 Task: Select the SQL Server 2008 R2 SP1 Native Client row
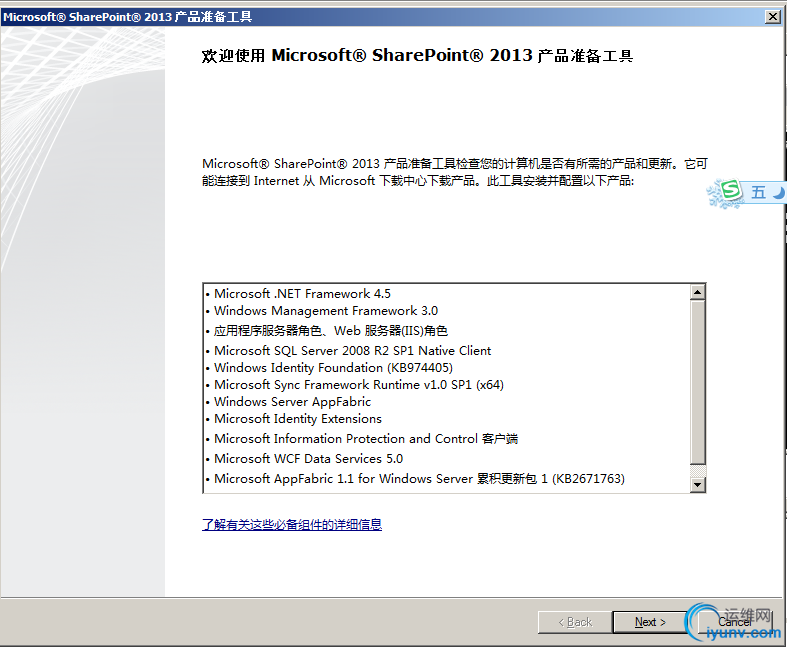coord(348,350)
